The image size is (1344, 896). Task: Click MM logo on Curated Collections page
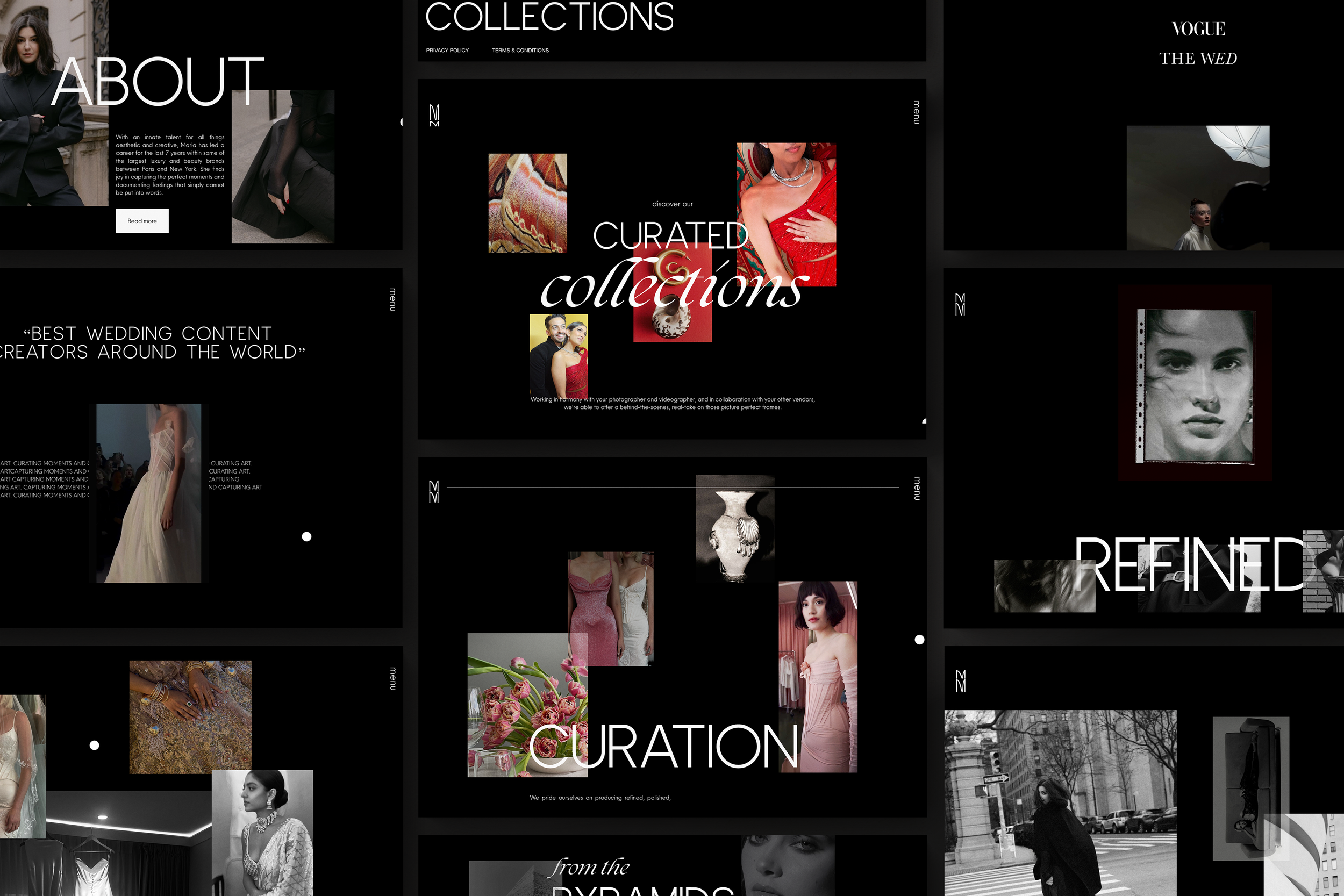coord(434,116)
